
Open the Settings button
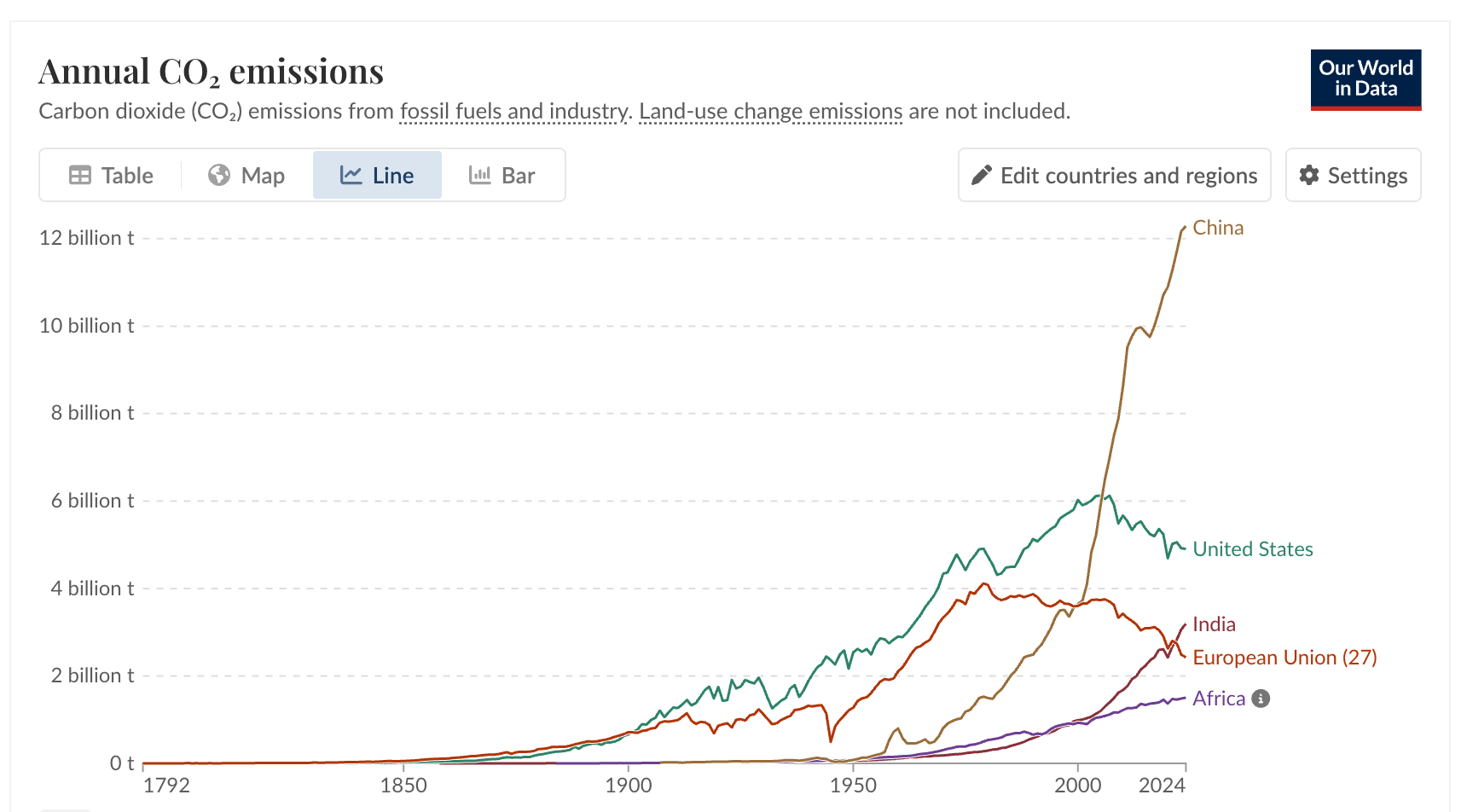click(x=1354, y=175)
